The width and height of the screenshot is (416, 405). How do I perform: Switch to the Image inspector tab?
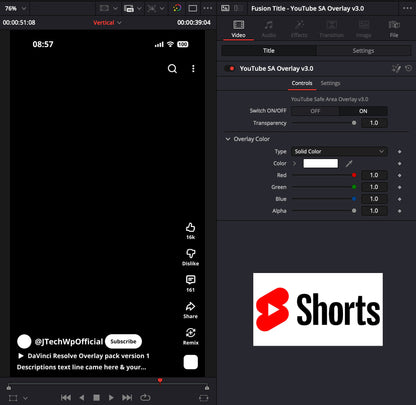click(364, 29)
